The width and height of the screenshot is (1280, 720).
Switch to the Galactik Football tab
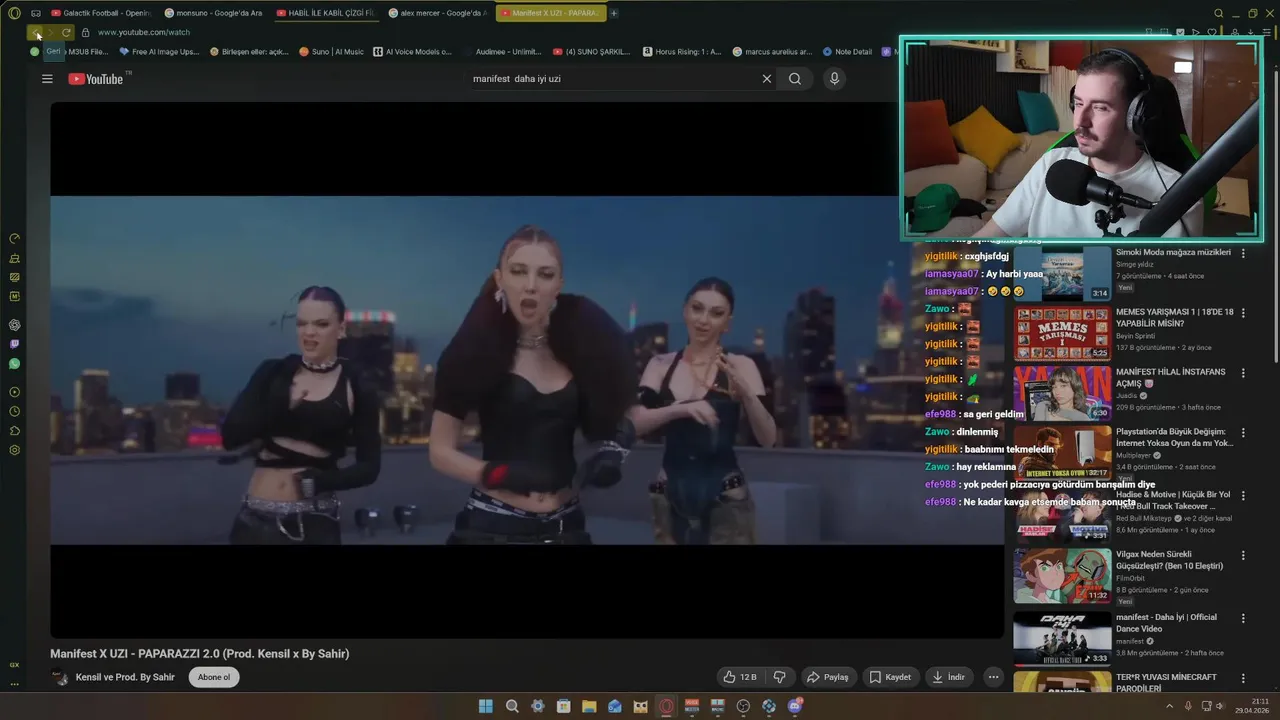pyautogui.click(x=100, y=13)
